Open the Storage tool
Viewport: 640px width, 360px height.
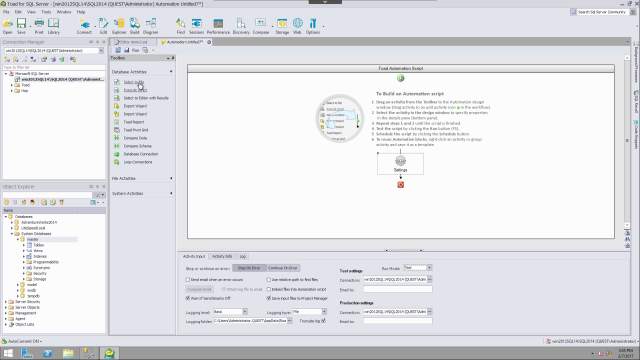click(x=282, y=26)
